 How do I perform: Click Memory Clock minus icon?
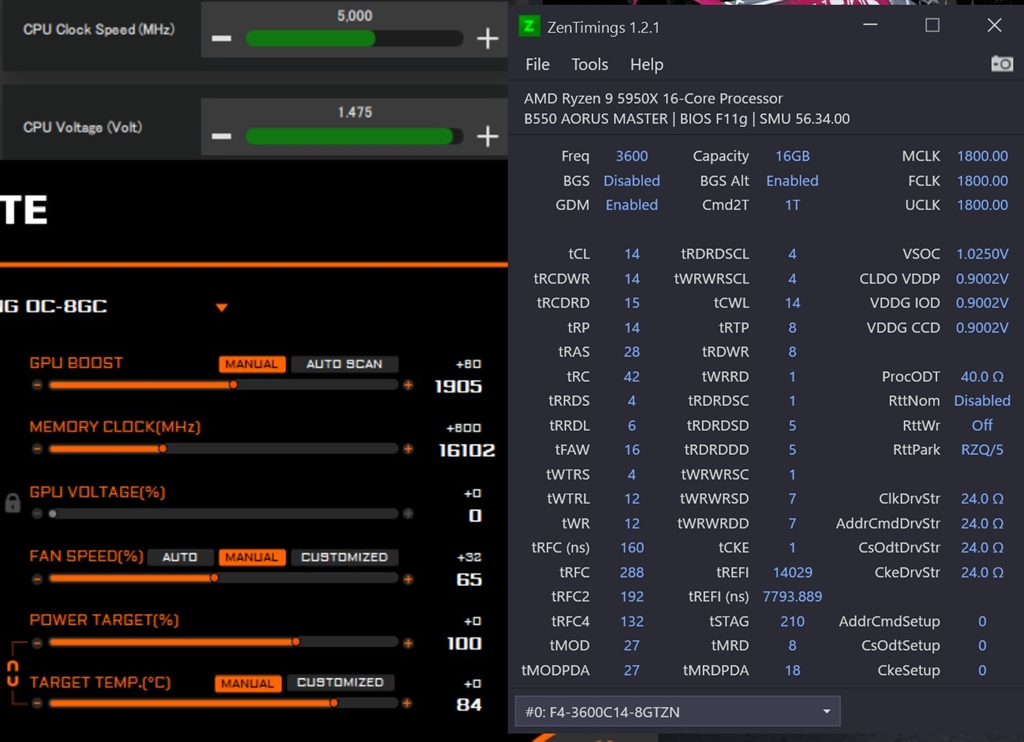(x=37, y=449)
